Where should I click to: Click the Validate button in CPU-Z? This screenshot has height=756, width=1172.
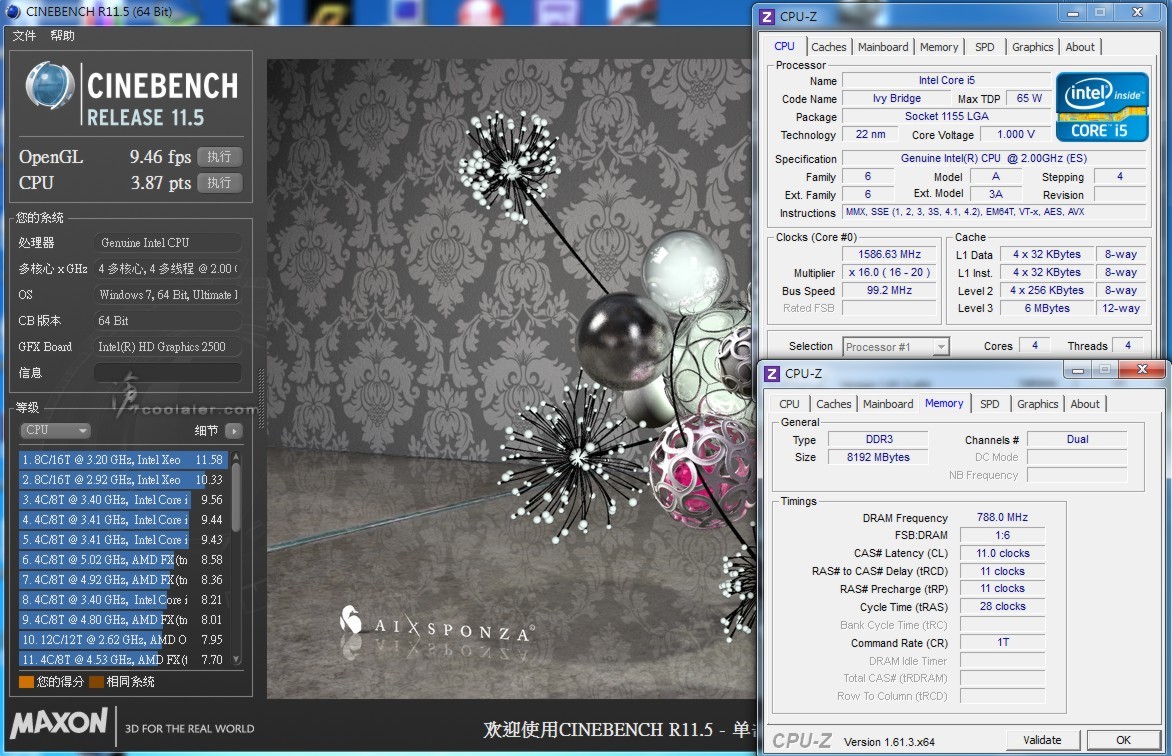(1042, 740)
